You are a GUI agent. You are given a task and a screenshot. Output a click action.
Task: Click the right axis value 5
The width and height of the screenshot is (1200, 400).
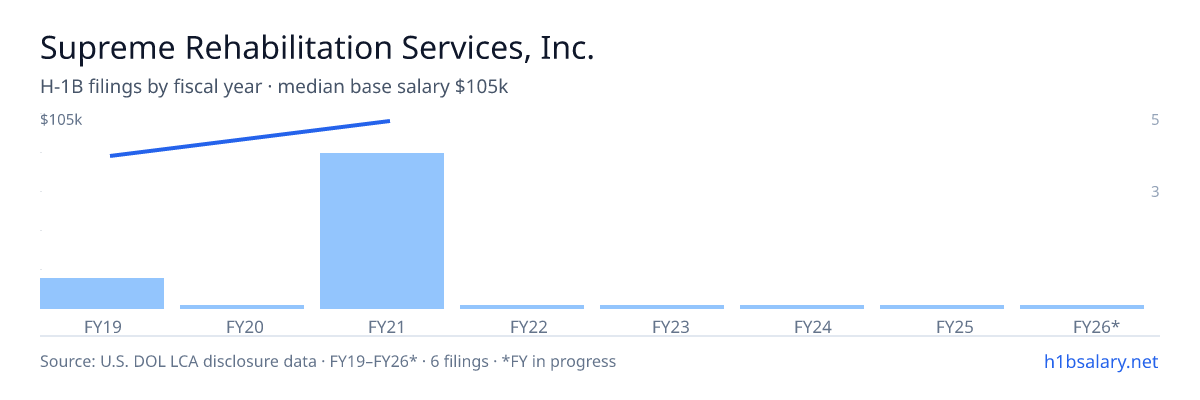point(1155,120)
